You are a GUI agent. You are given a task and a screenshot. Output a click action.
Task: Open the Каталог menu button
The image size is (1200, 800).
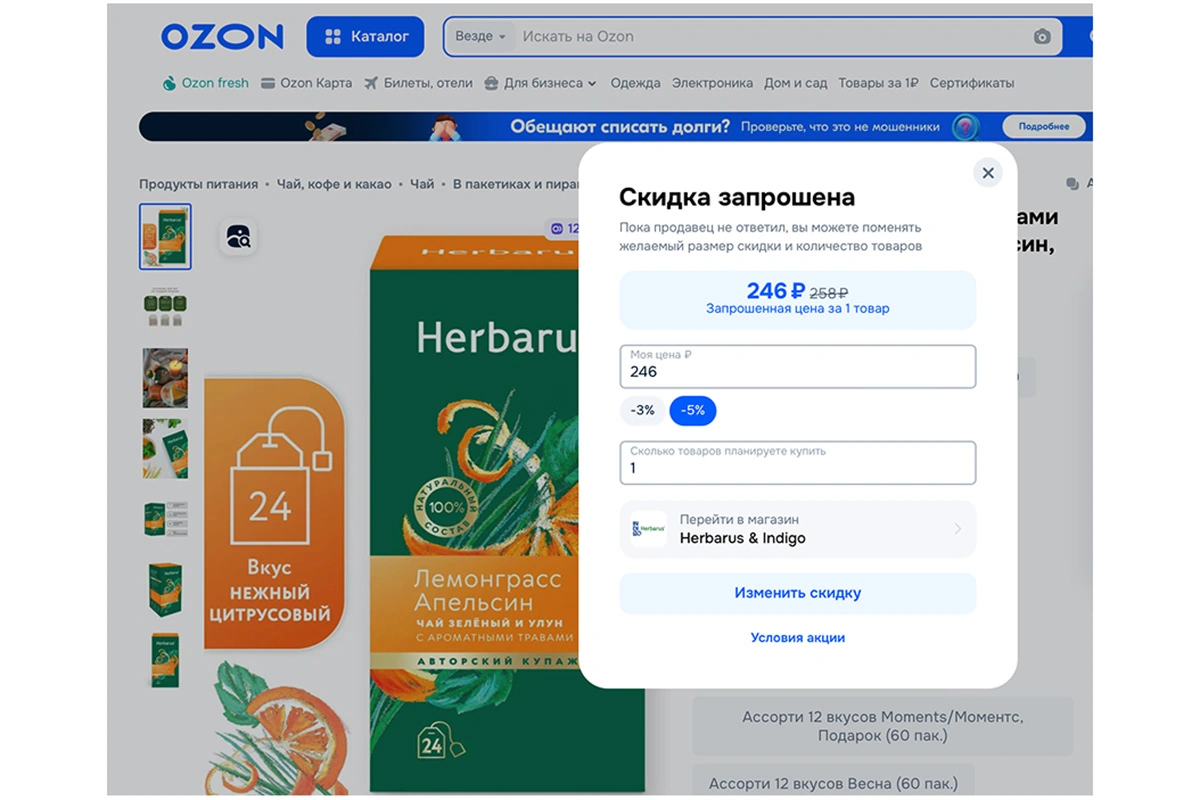[365, 37]
